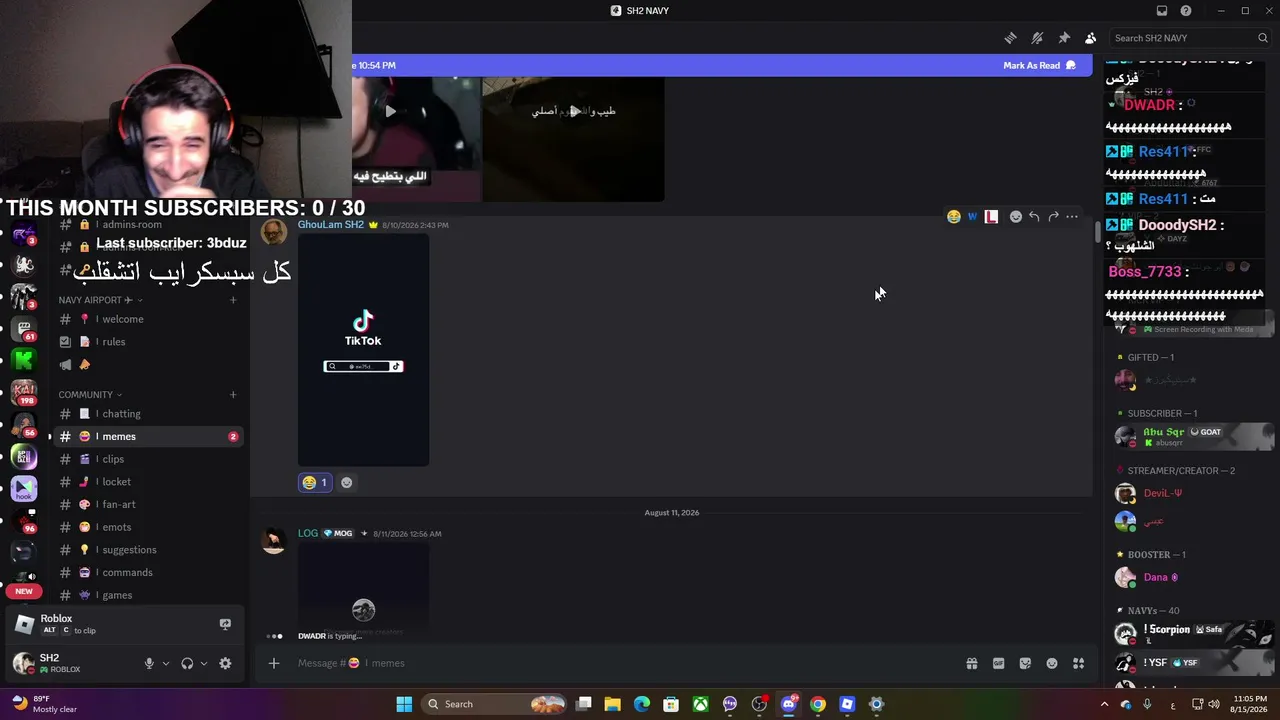Open GhouLam SH2's user profile name
This screenshot has height=720, width=1280.
click(331, 225)
